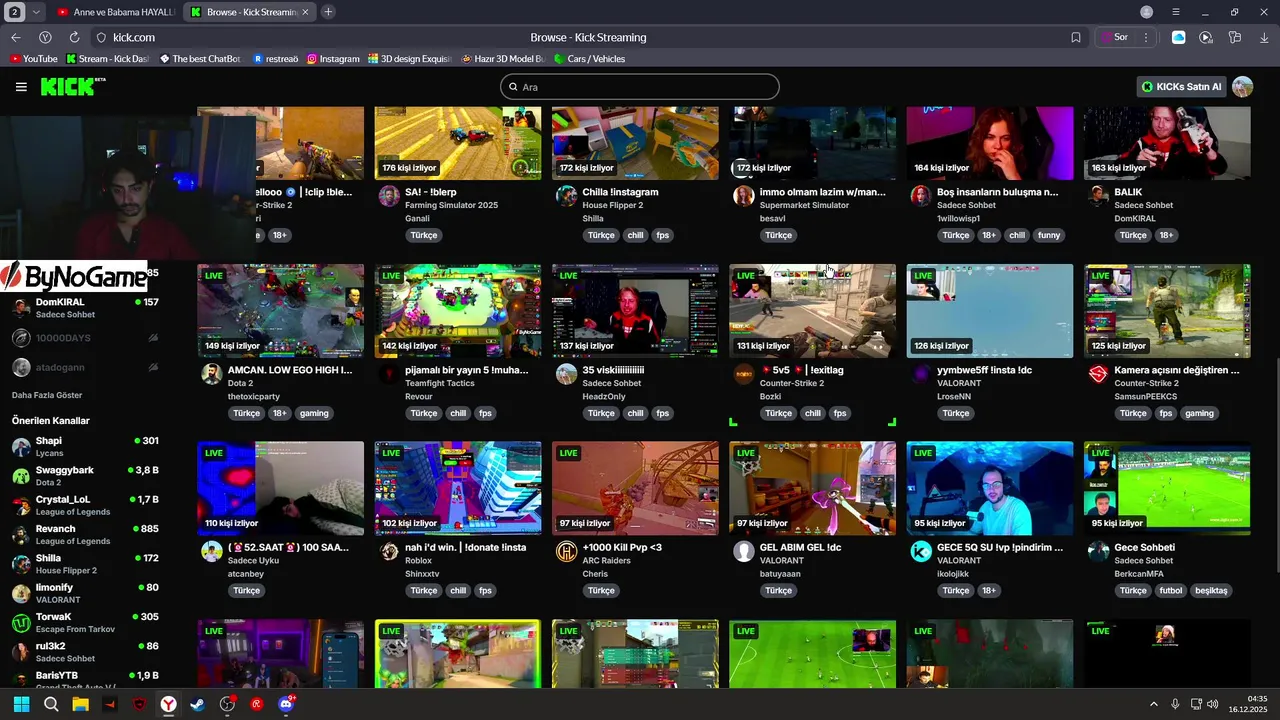Image resolution: width=1280 pixels, height=720 pixels.
Task: Switch to the YouTube Anne ve Babama tab
Action: tap(114, 12)
